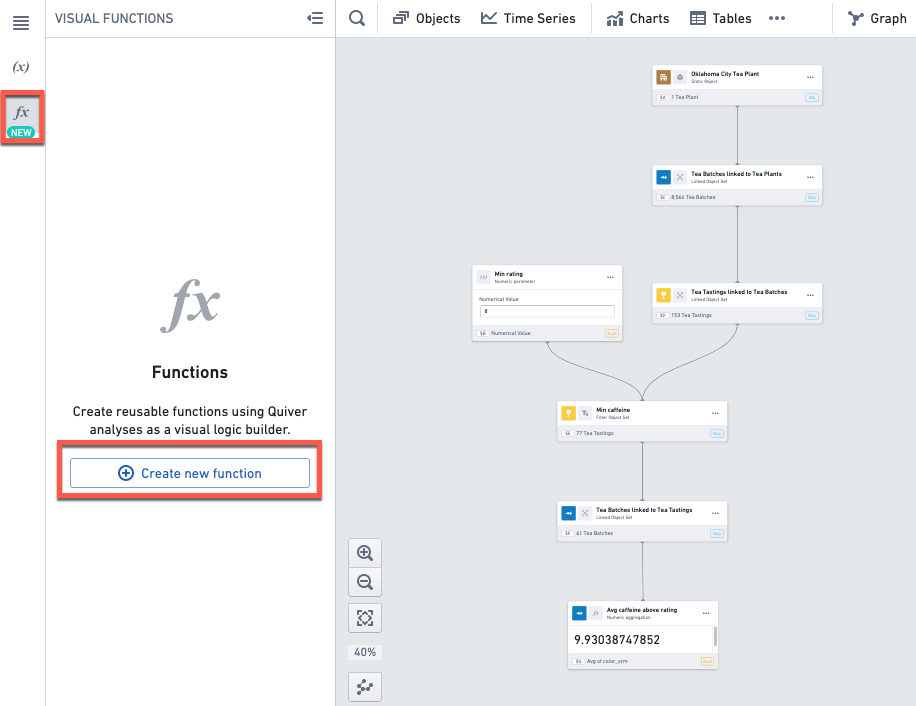Open the Time Series menu
916x706 pixels.
coord(528,19)
